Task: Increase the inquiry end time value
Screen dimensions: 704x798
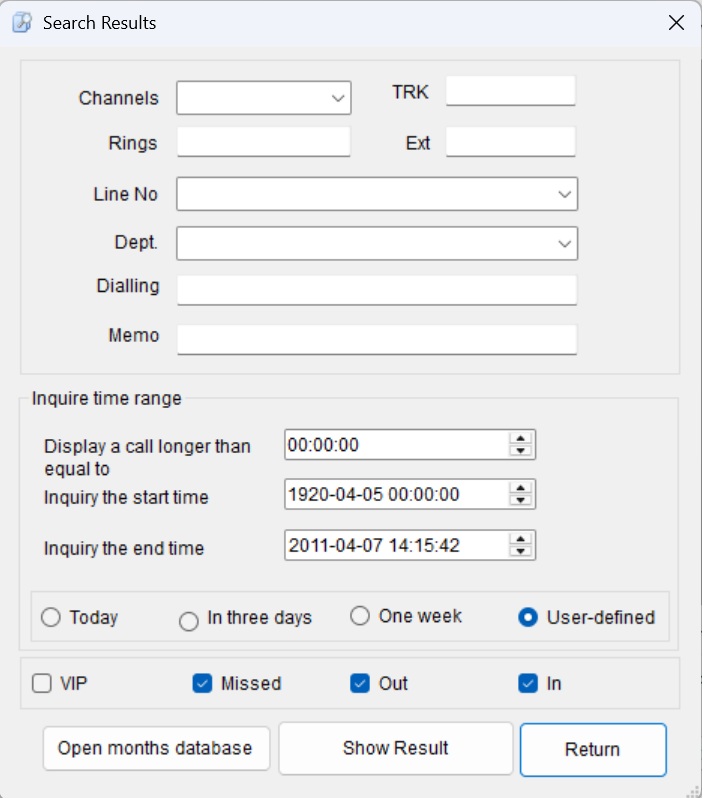Action: coord(520,539)
